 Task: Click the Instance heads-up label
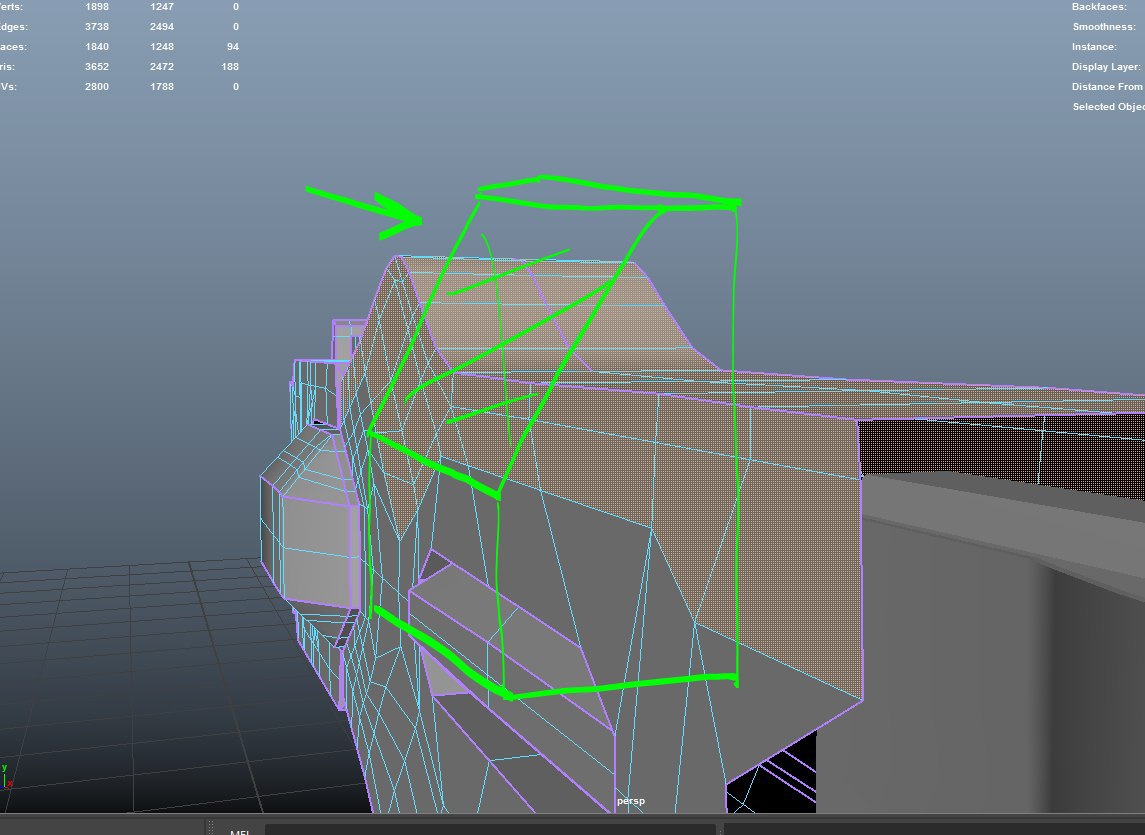click(1094, 46)
